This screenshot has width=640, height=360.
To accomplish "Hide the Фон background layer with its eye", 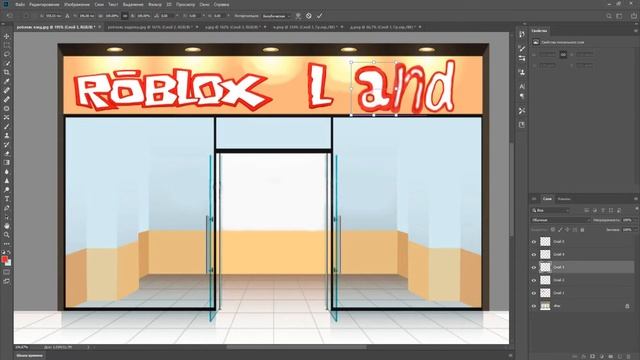I will 533,306.
